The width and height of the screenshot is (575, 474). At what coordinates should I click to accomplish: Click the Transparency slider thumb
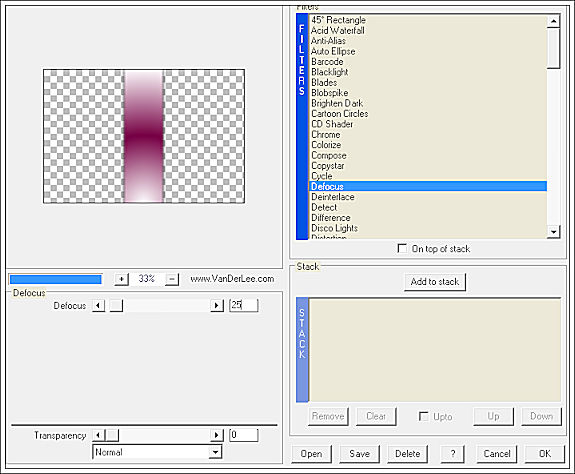pos(112,435)
